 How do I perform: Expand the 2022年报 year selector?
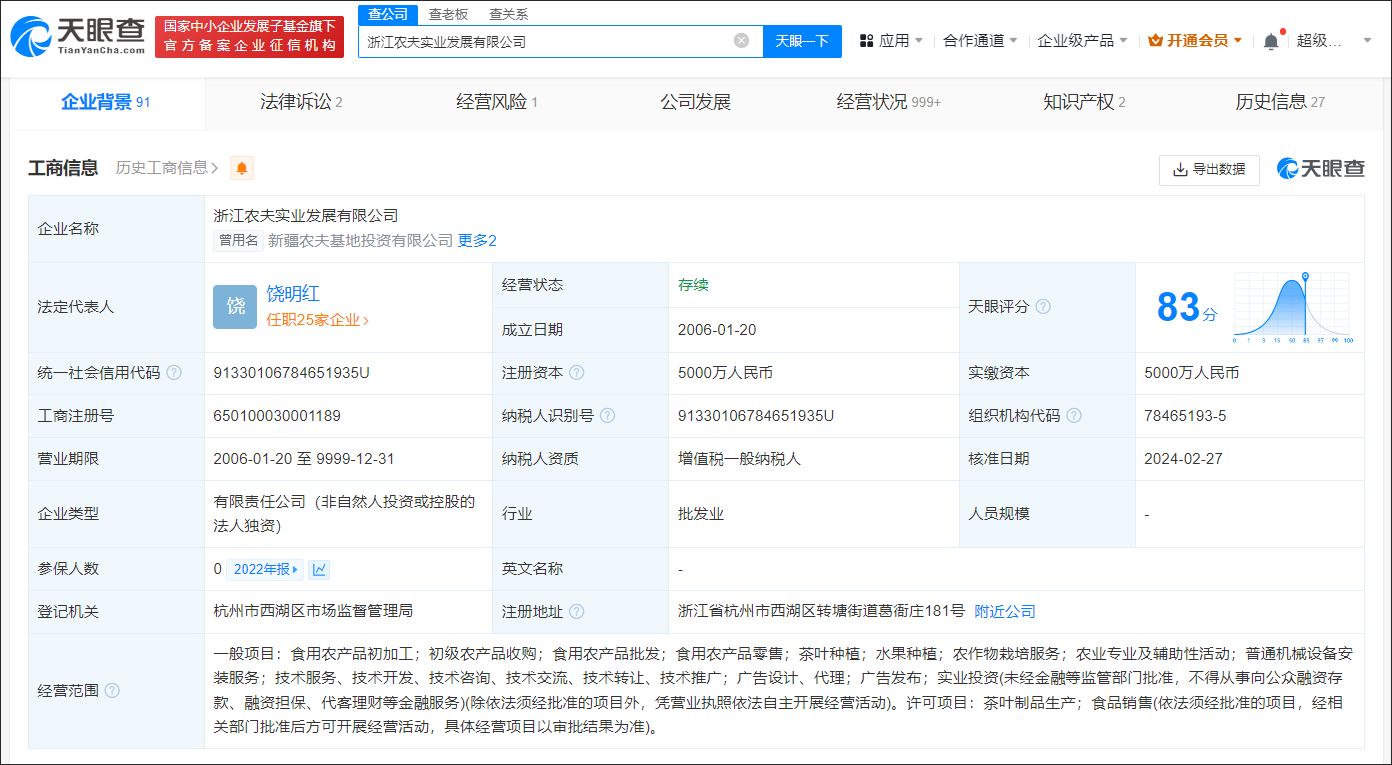tap(265, 569)
